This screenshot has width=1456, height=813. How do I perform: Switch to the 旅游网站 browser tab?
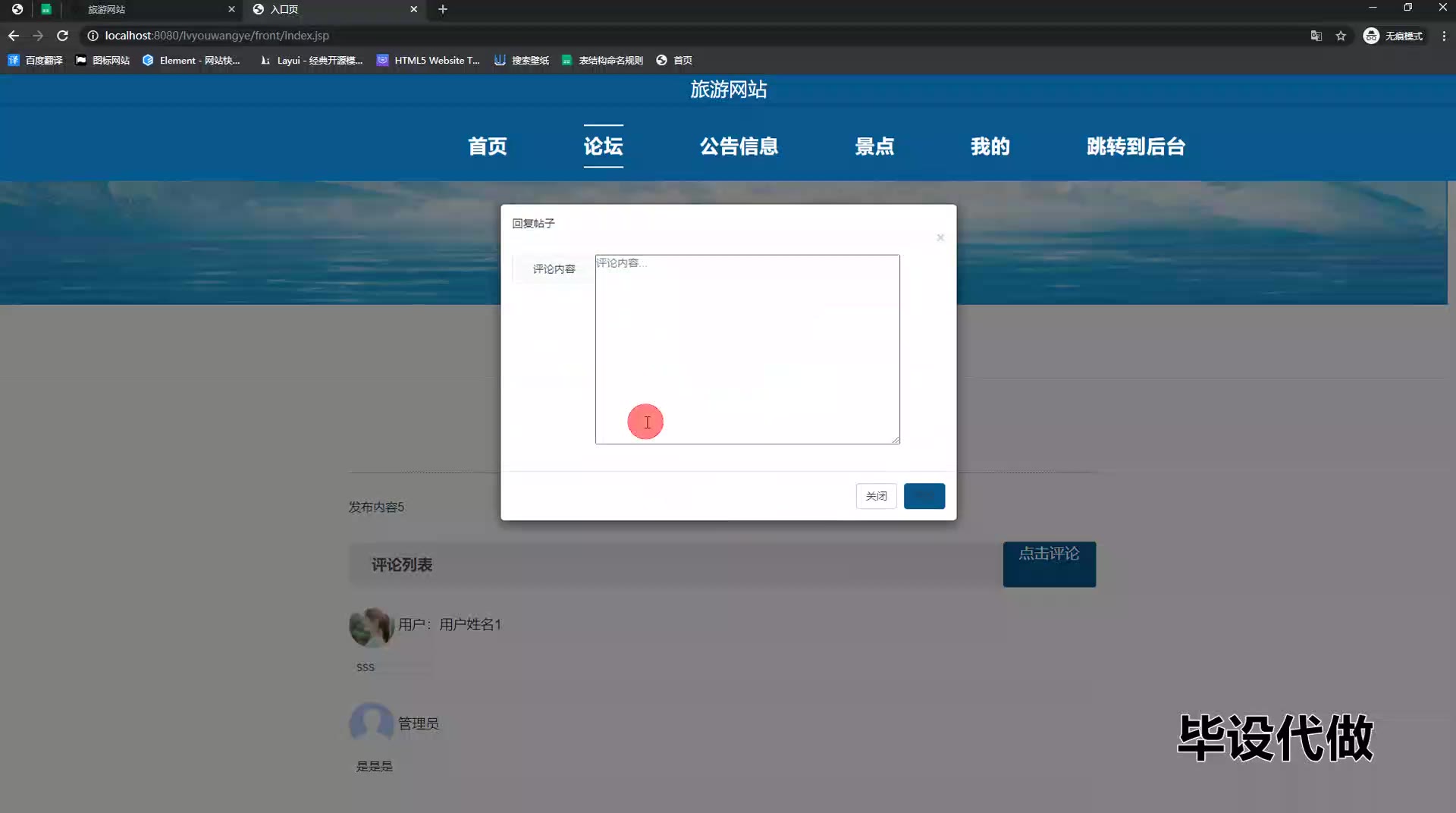pyautogui.click(x=150, y=9)
